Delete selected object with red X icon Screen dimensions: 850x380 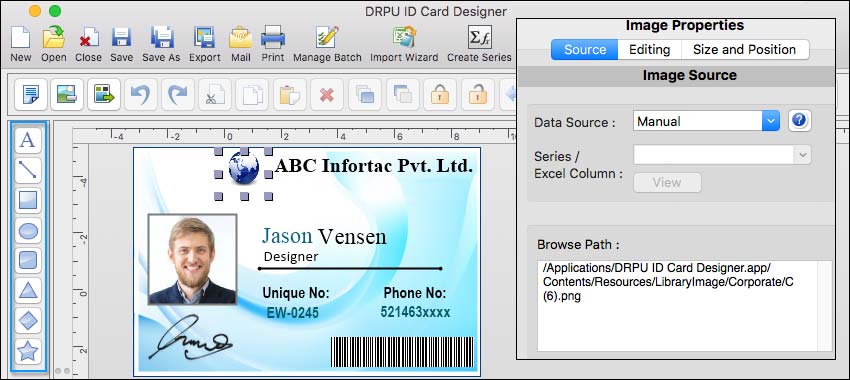327,95
